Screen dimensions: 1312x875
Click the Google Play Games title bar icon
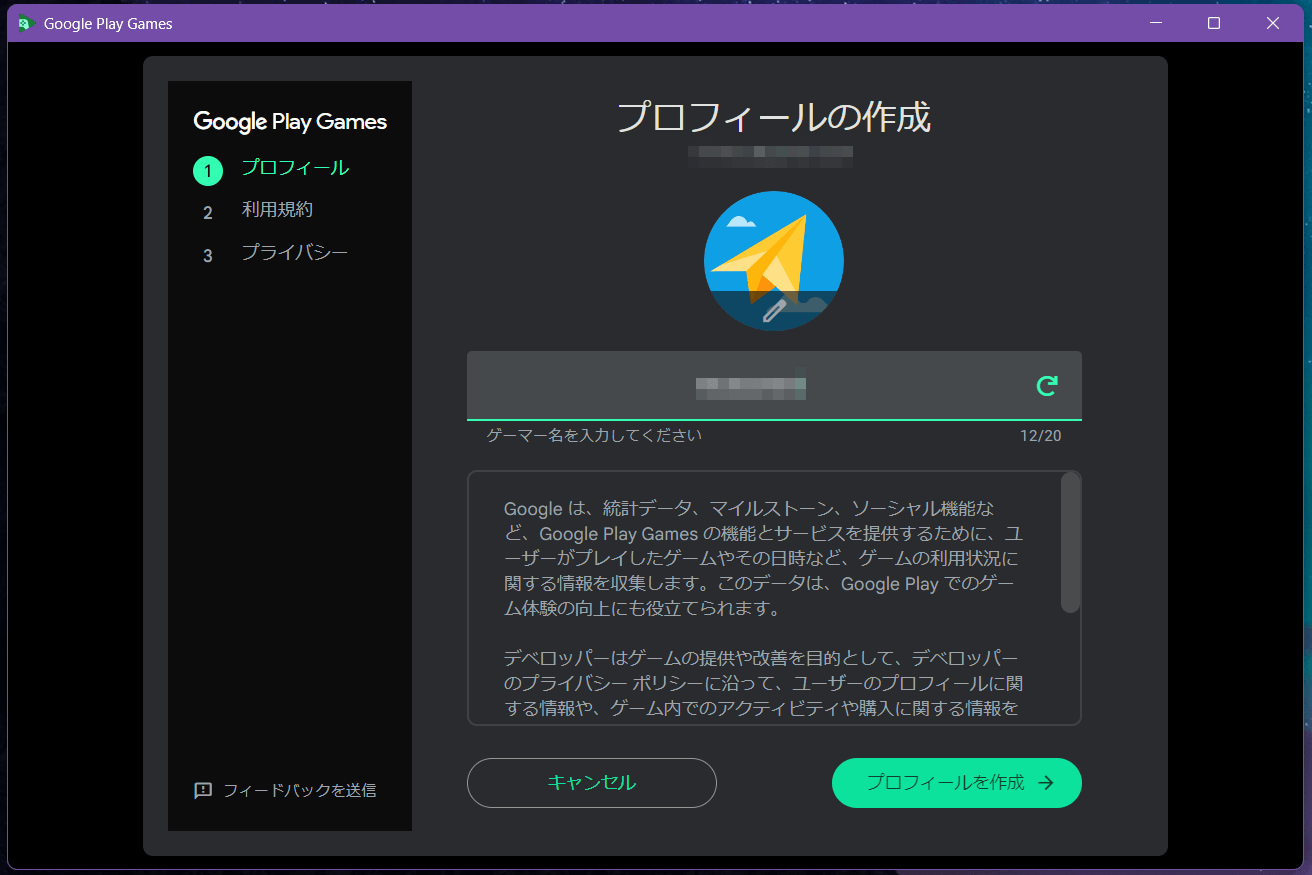(26, 23)
